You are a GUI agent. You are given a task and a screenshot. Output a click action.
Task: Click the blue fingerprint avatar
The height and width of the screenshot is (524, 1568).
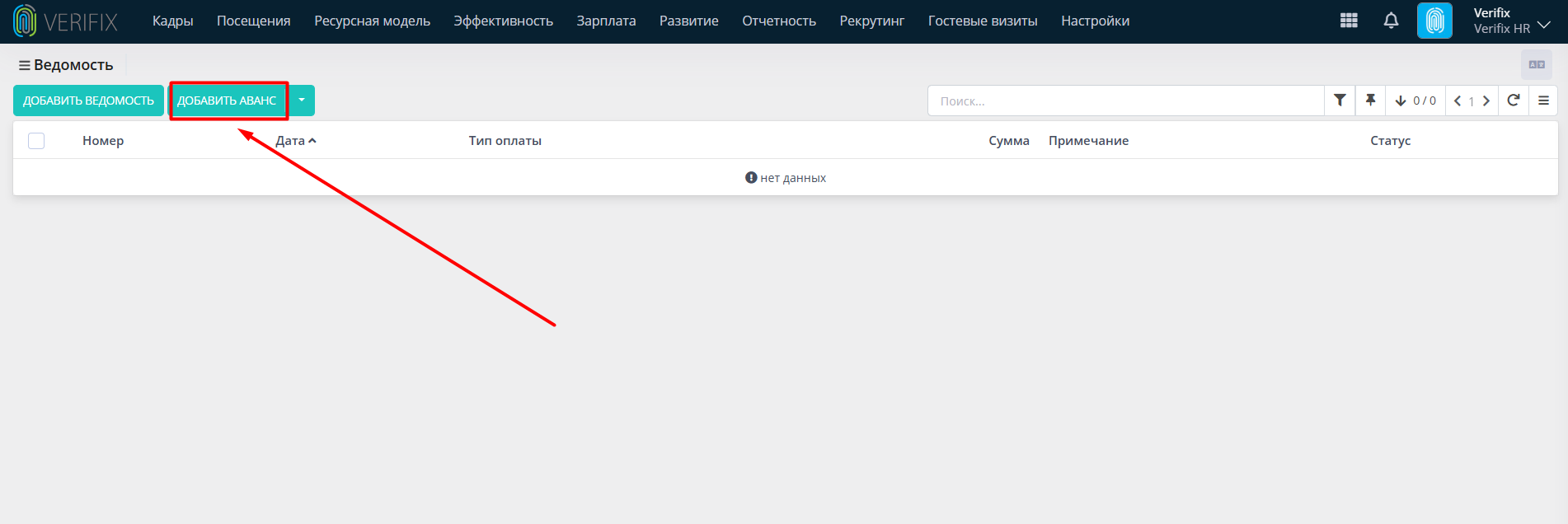1434,21
